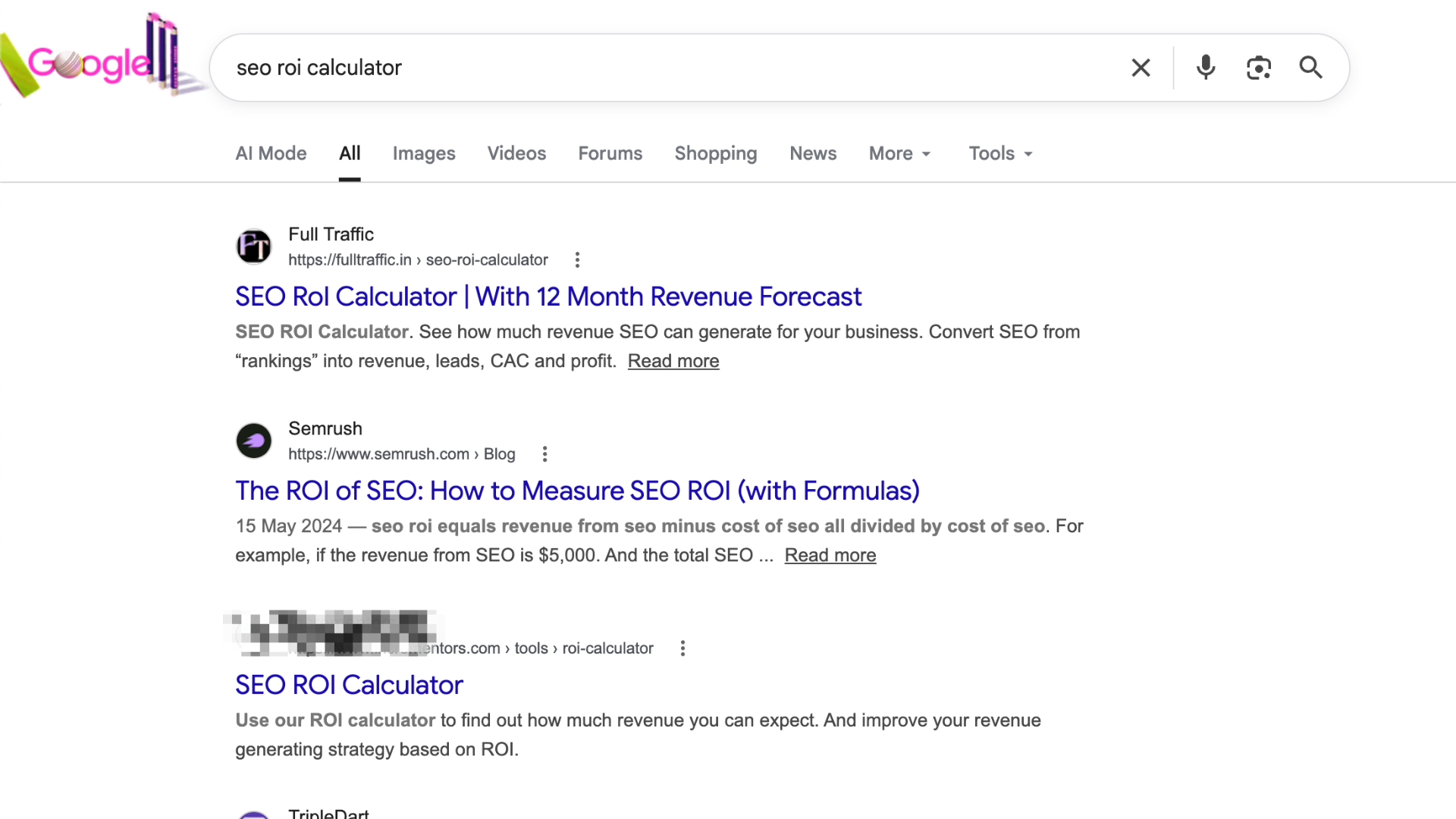Open the Images tab
The height and width of the screenshot is (819, 1456).
[x=424, y=153]
